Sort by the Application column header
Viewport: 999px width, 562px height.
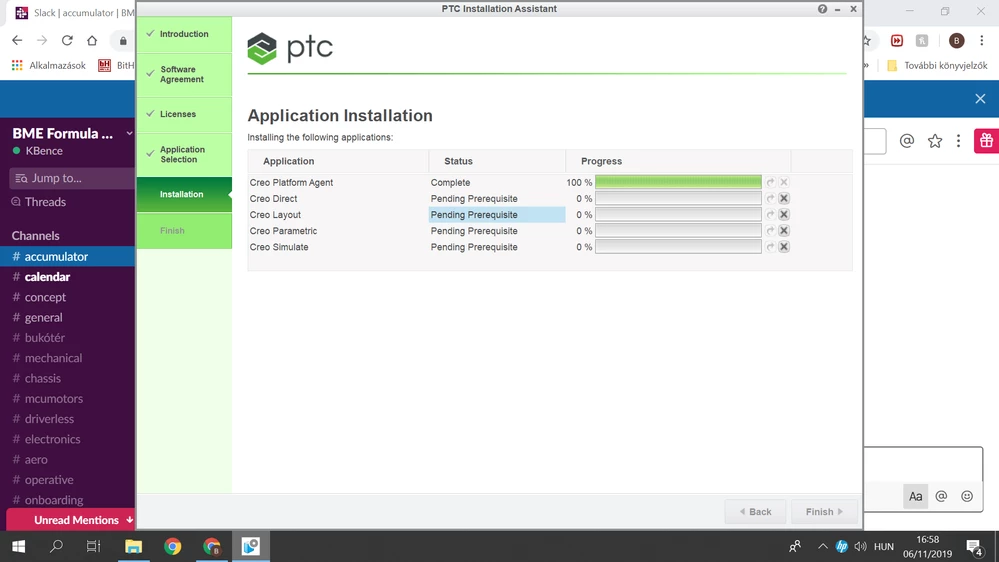[338, 161]
